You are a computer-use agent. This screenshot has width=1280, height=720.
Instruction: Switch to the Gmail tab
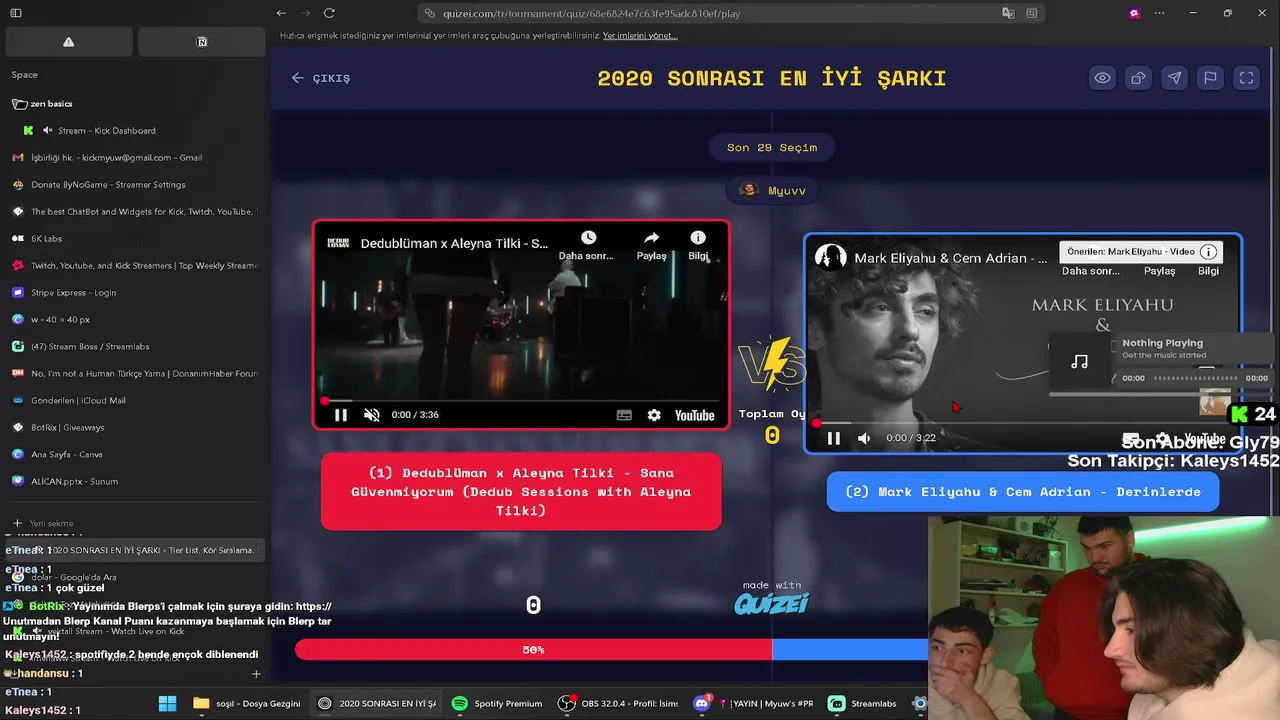[x=135, y=157]
